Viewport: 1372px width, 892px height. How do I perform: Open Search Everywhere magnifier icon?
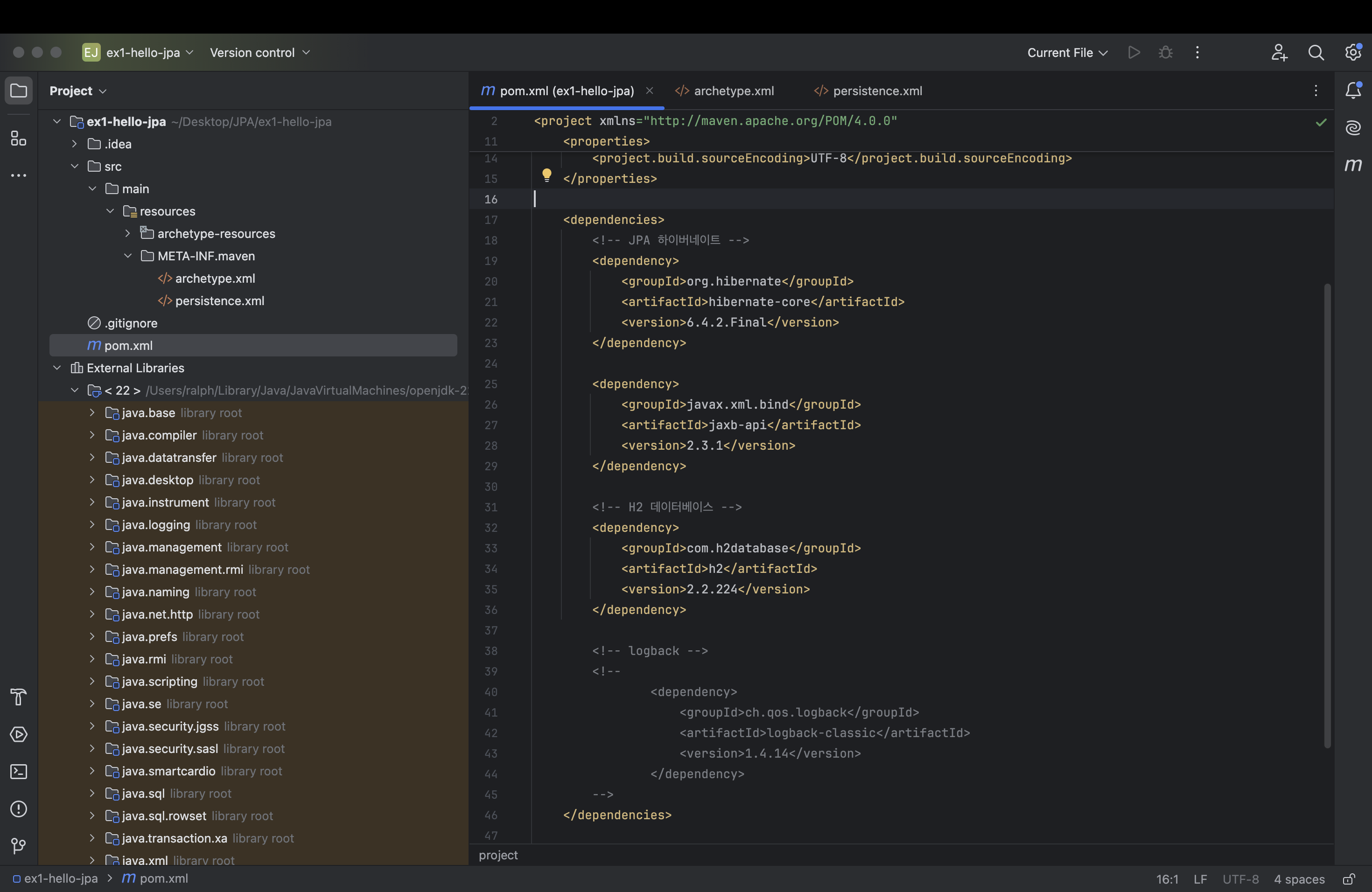pyautogui.click(x=1316, y=52)
